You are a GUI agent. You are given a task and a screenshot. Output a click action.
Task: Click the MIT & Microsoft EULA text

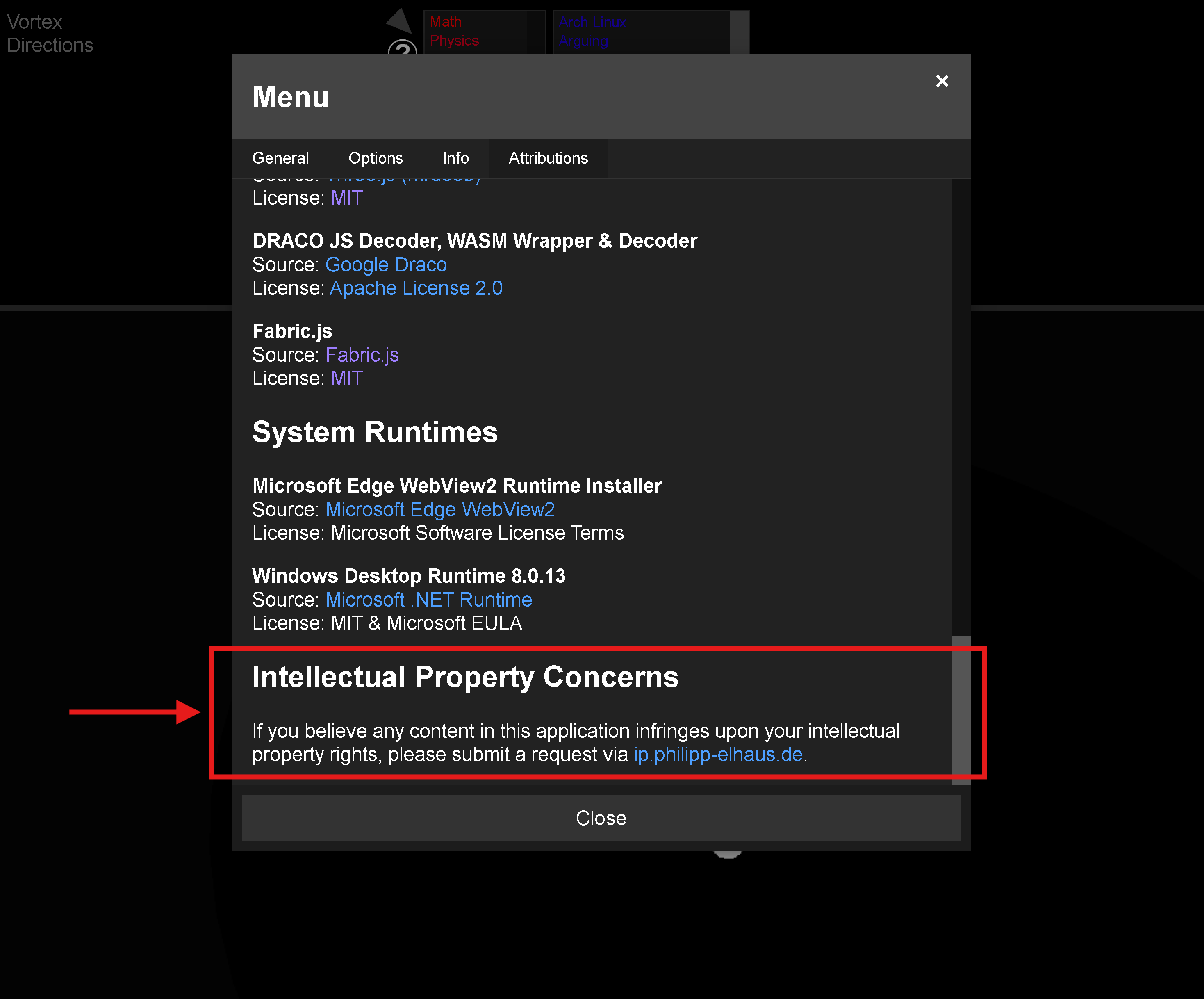tap(427, 623)
